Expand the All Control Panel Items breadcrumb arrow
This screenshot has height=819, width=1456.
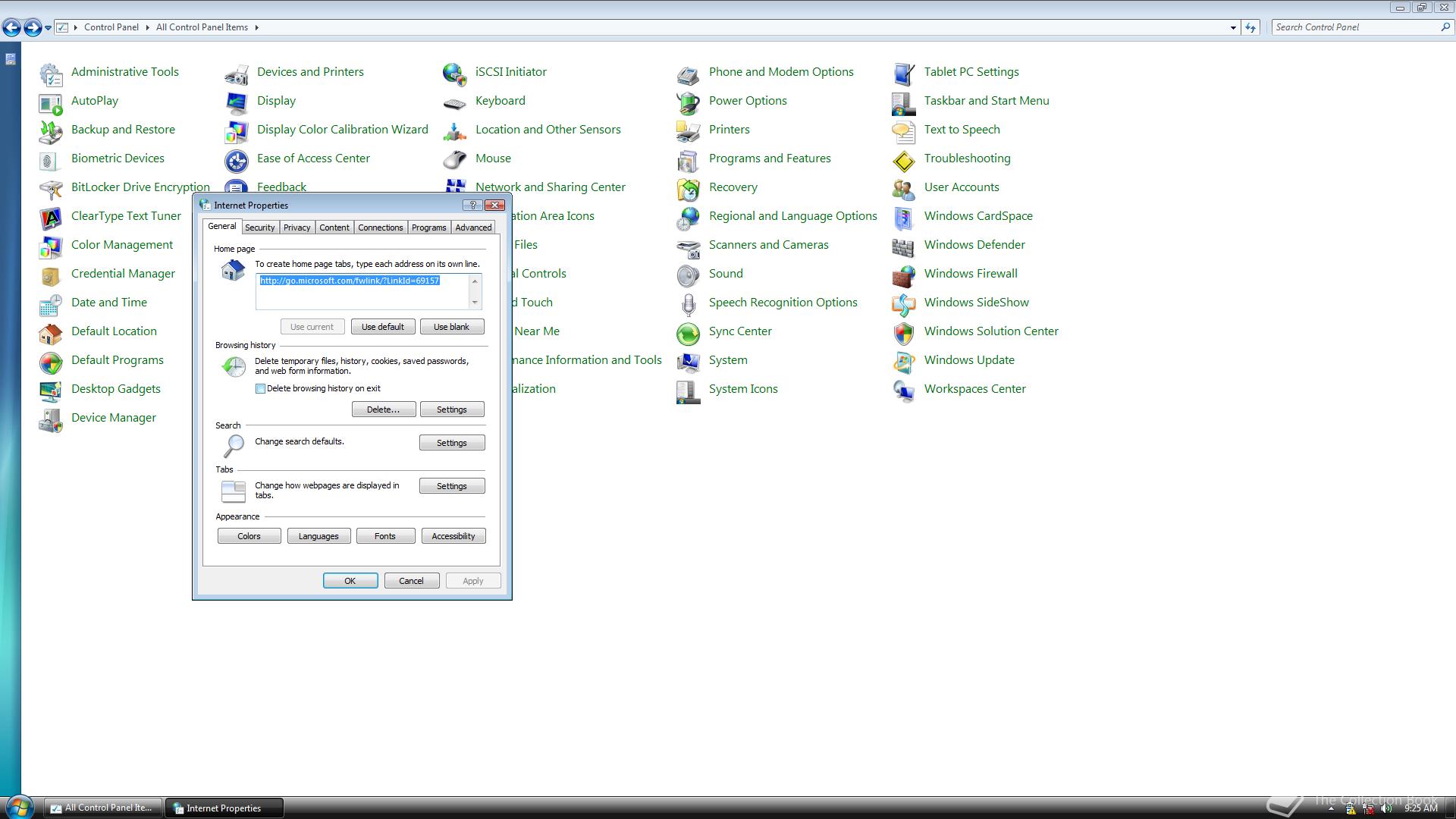point(256,27)
